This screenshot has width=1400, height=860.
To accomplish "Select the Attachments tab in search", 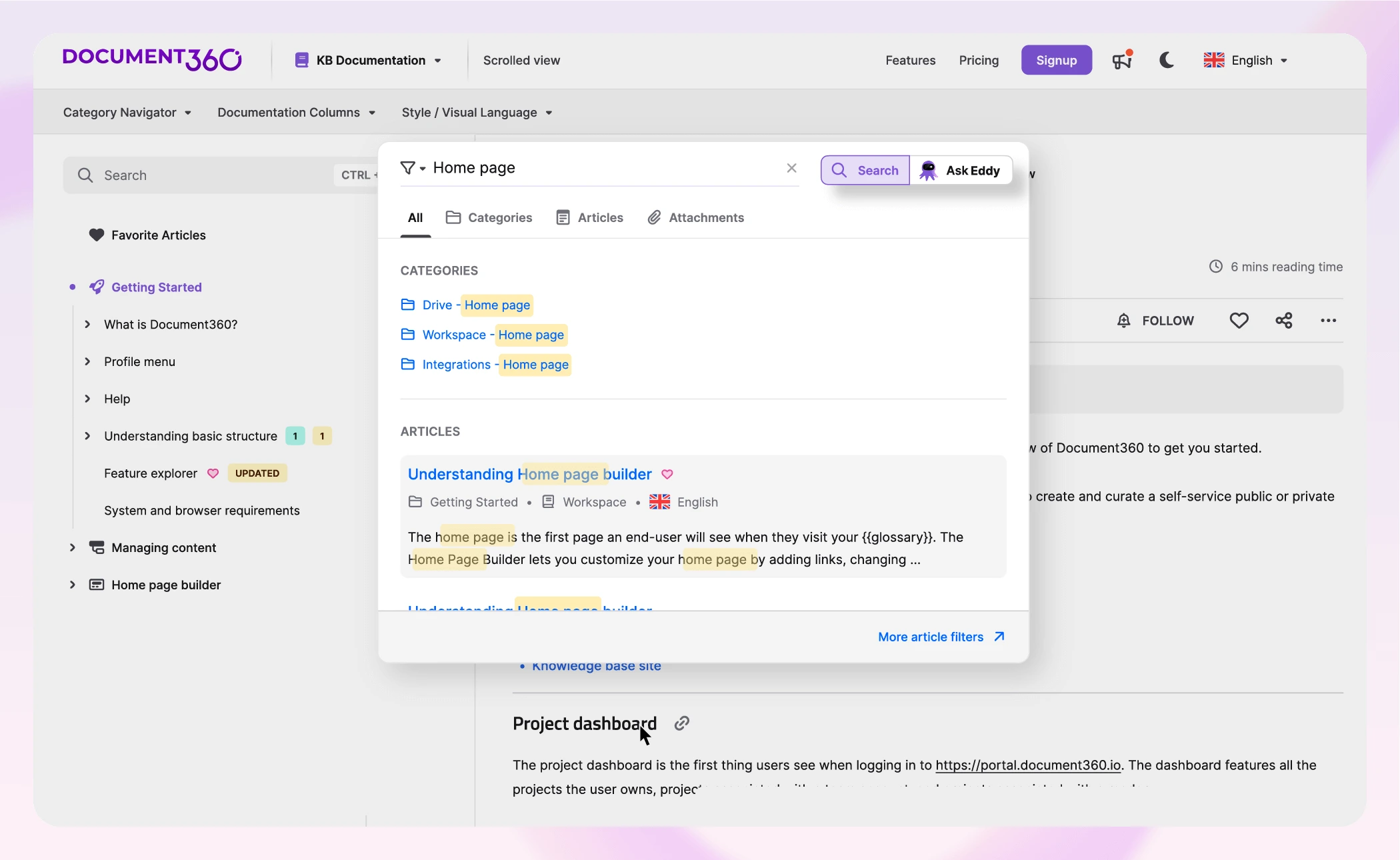I will (x=707, y=217).
